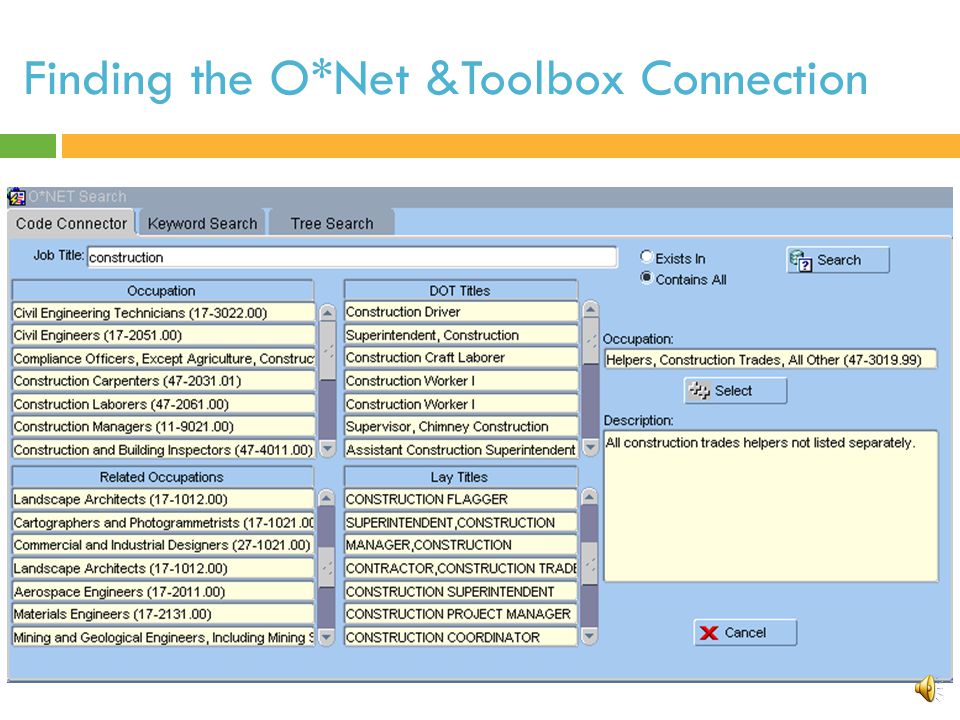Viewport: 960px width, 720px height.
Task: Click in the Job Title input field
Action: (x=352, y=257)
